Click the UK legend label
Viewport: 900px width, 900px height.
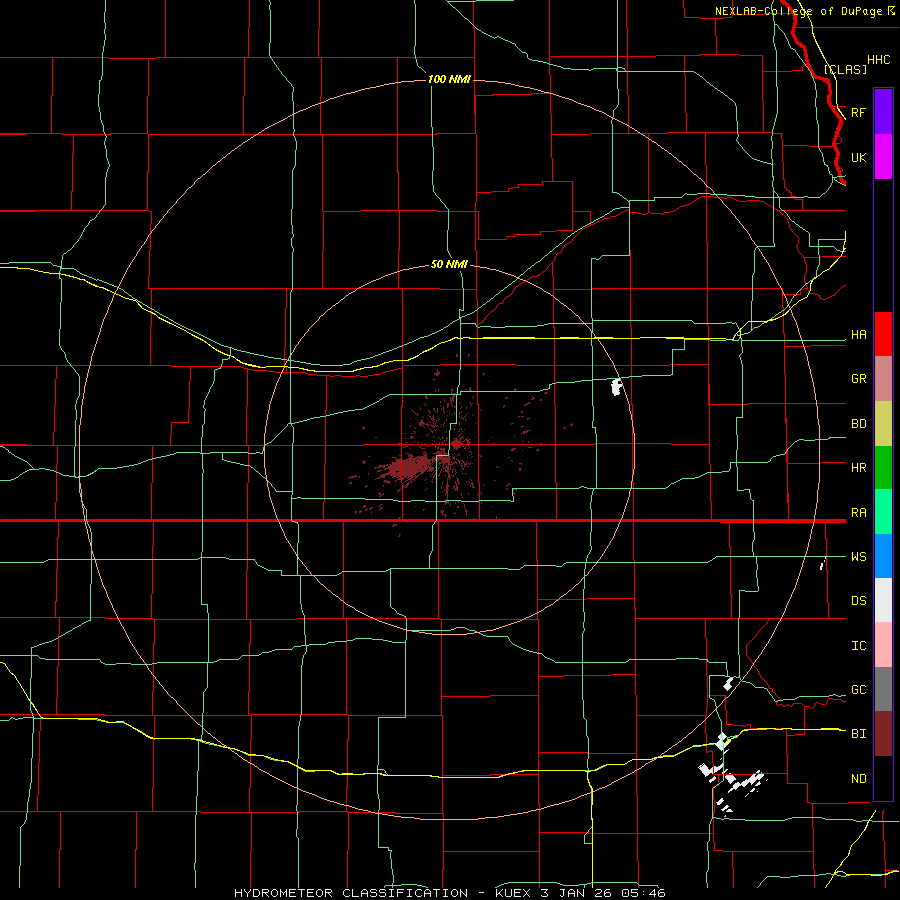[x=859, y=158]
